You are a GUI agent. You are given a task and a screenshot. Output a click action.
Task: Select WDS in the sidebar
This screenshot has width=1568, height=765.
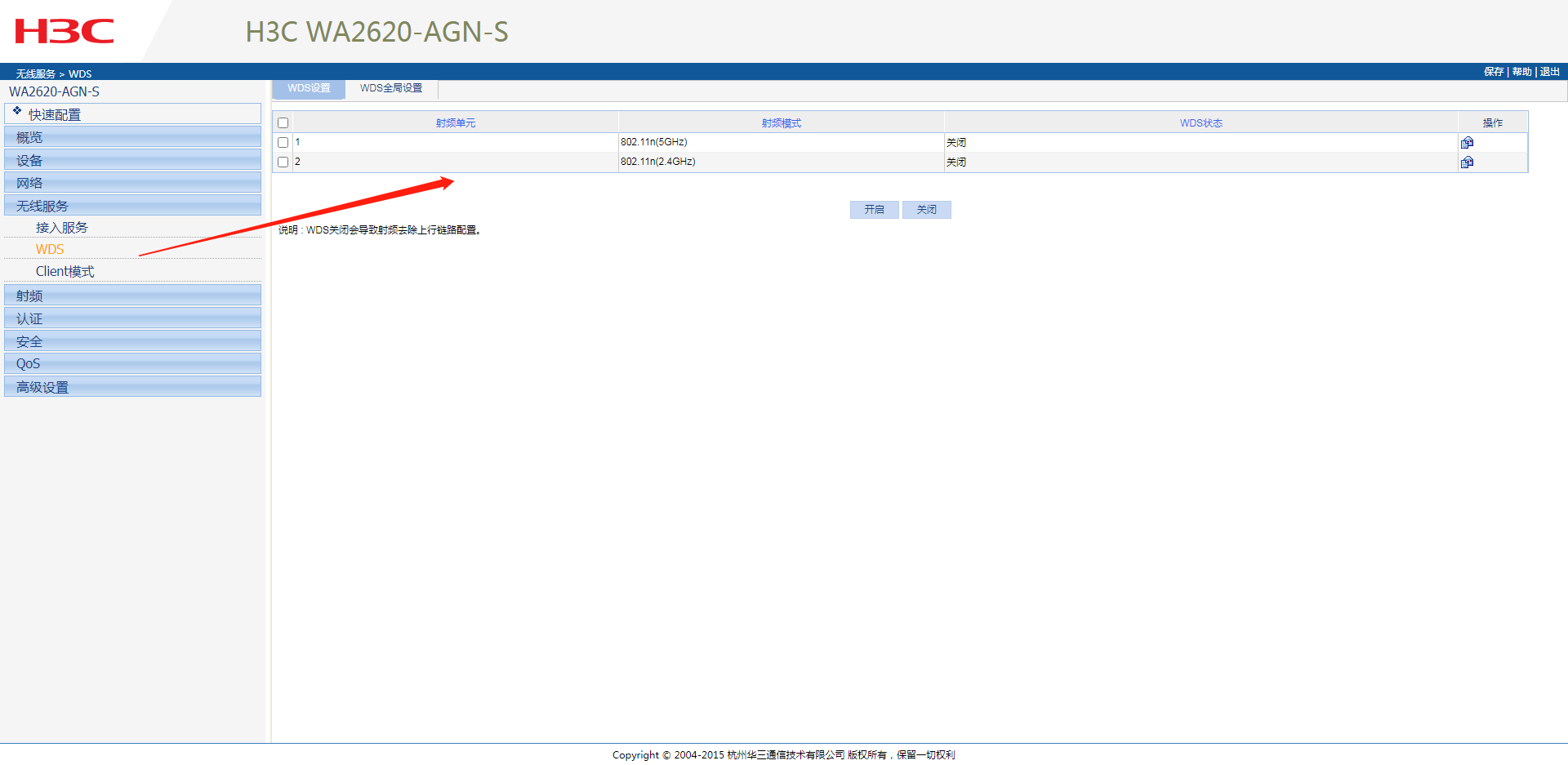coord(50,249)
